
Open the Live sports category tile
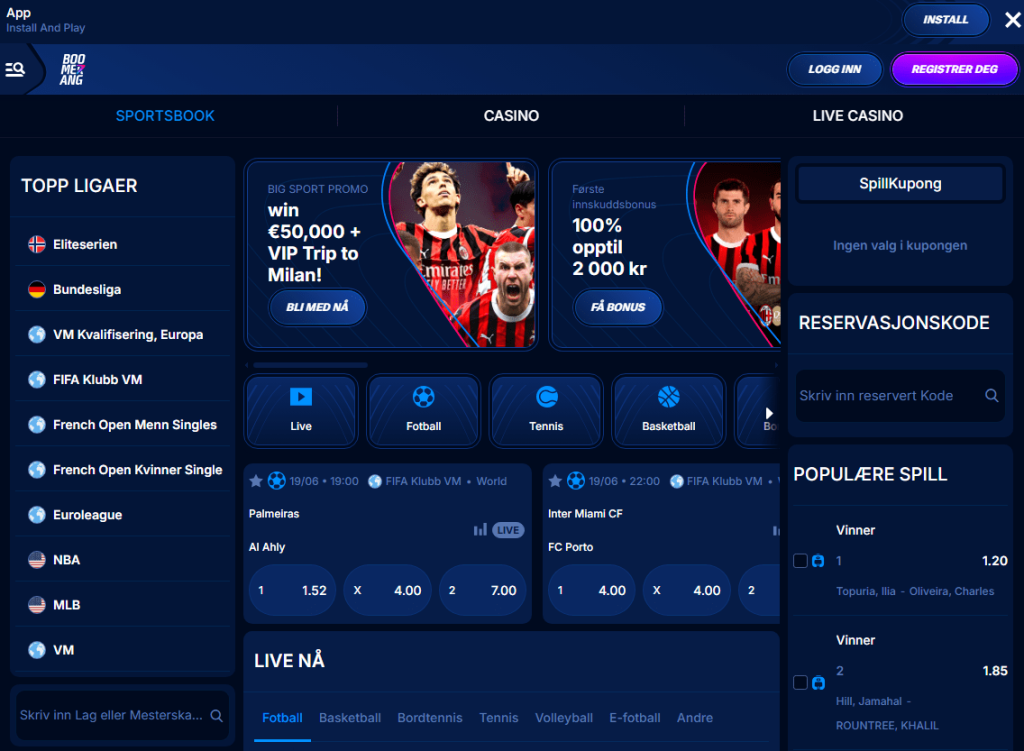pos(301,411)
